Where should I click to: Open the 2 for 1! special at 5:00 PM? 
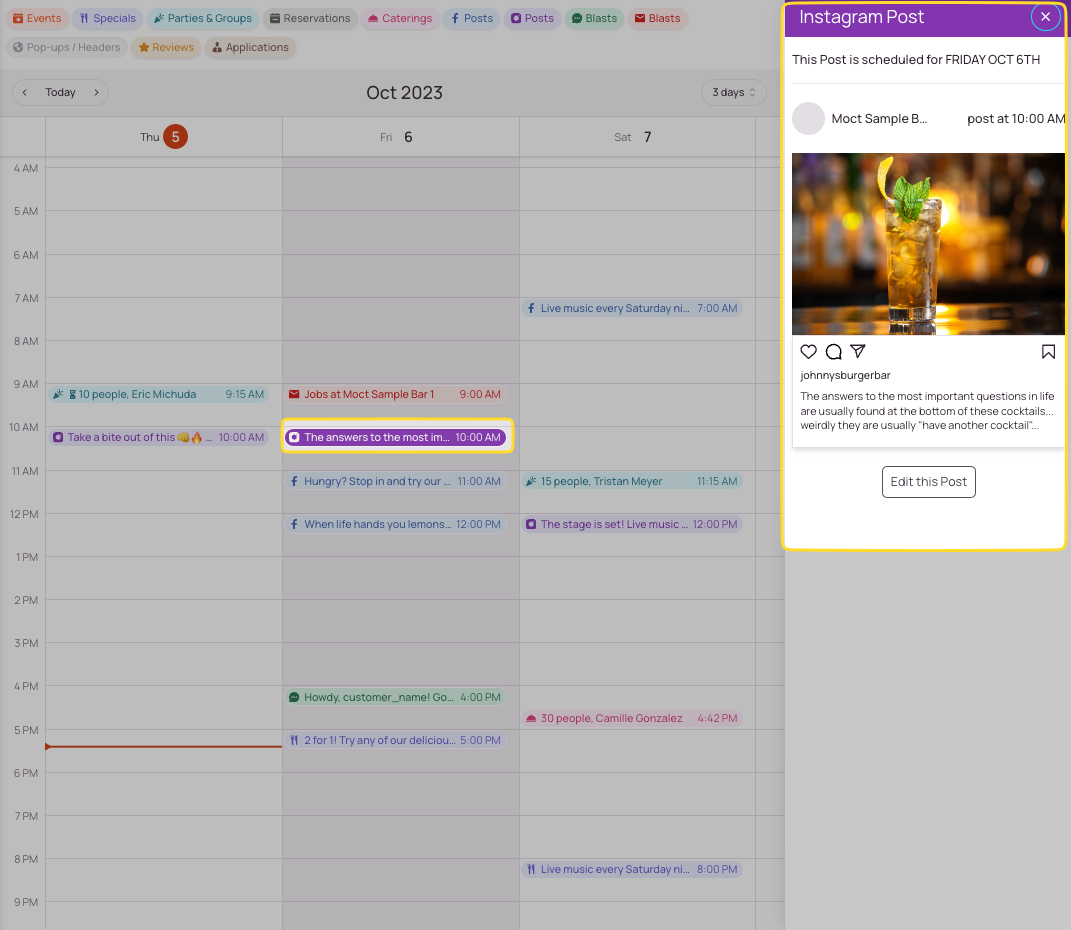click(395, 740)
